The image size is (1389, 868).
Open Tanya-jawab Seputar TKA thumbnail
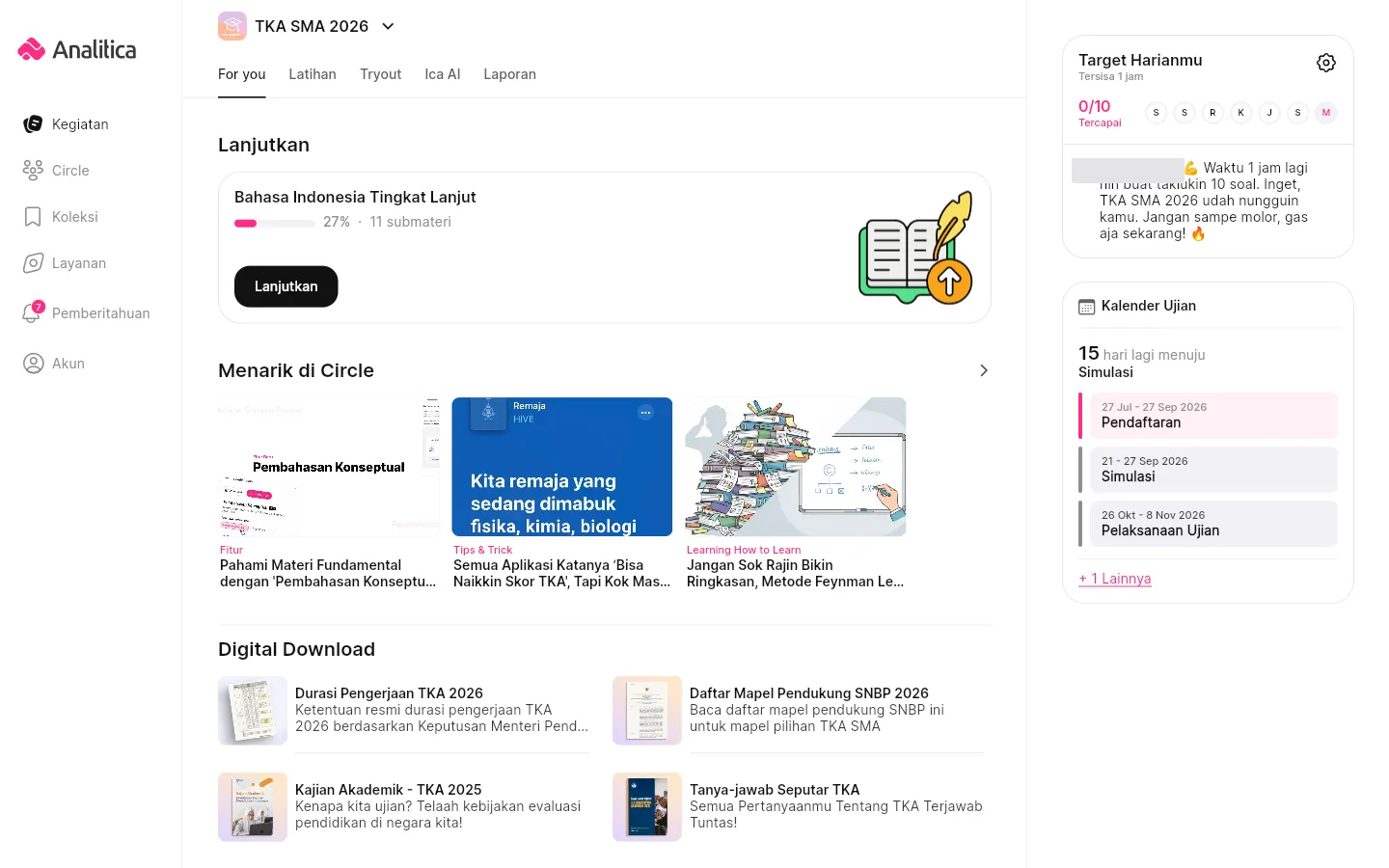[x=647, y=807]
